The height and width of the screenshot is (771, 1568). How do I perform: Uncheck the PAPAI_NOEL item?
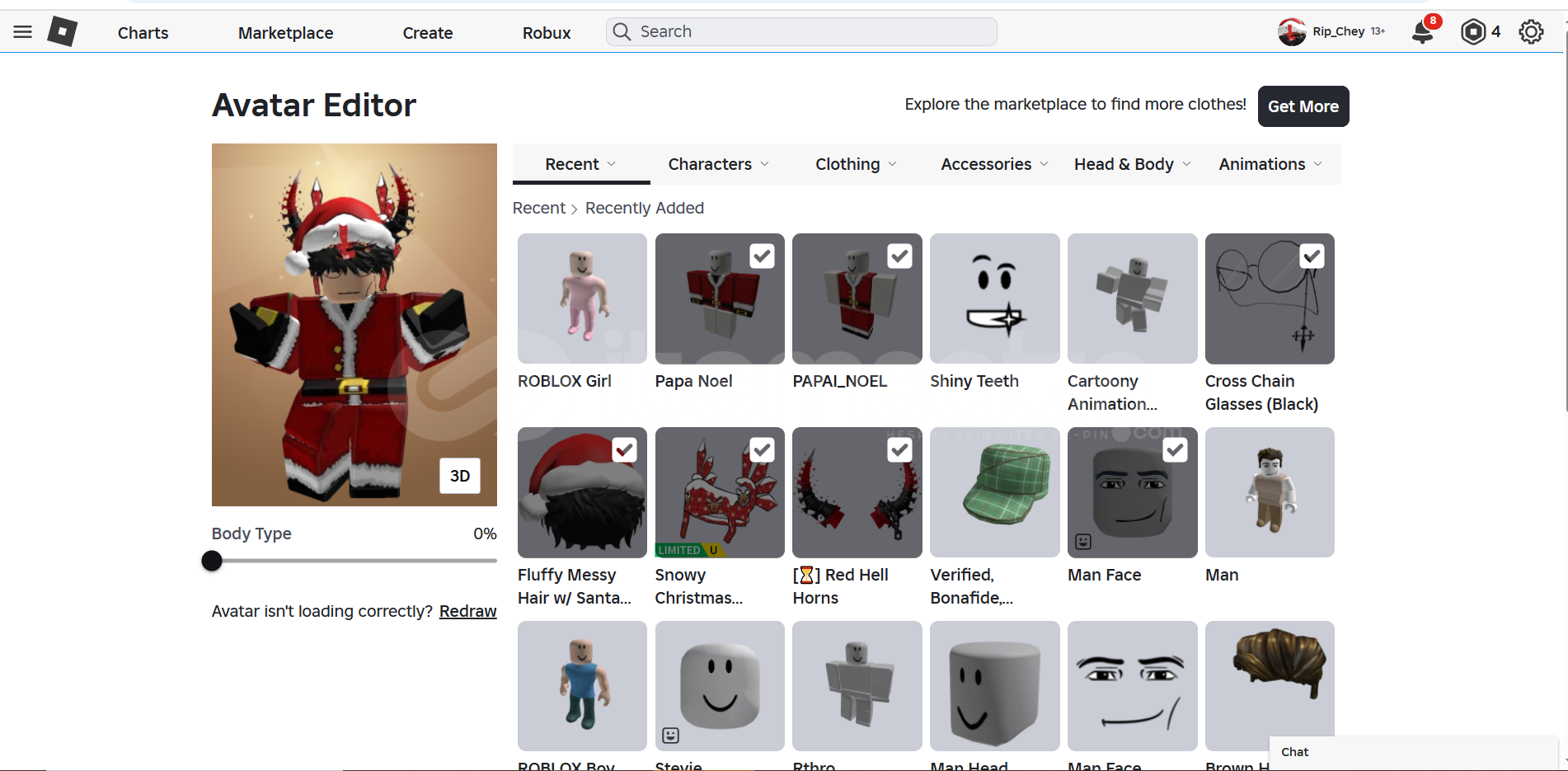click(900, 256)
